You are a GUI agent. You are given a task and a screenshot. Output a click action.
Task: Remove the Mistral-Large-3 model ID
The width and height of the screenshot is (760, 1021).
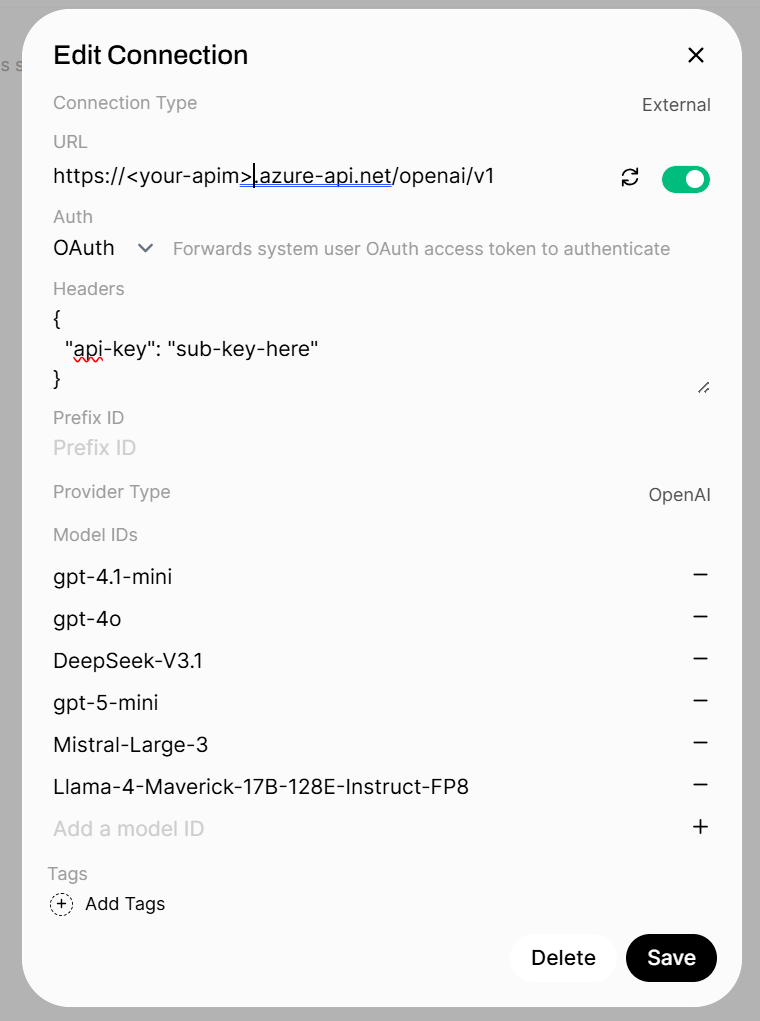point(700,743)
